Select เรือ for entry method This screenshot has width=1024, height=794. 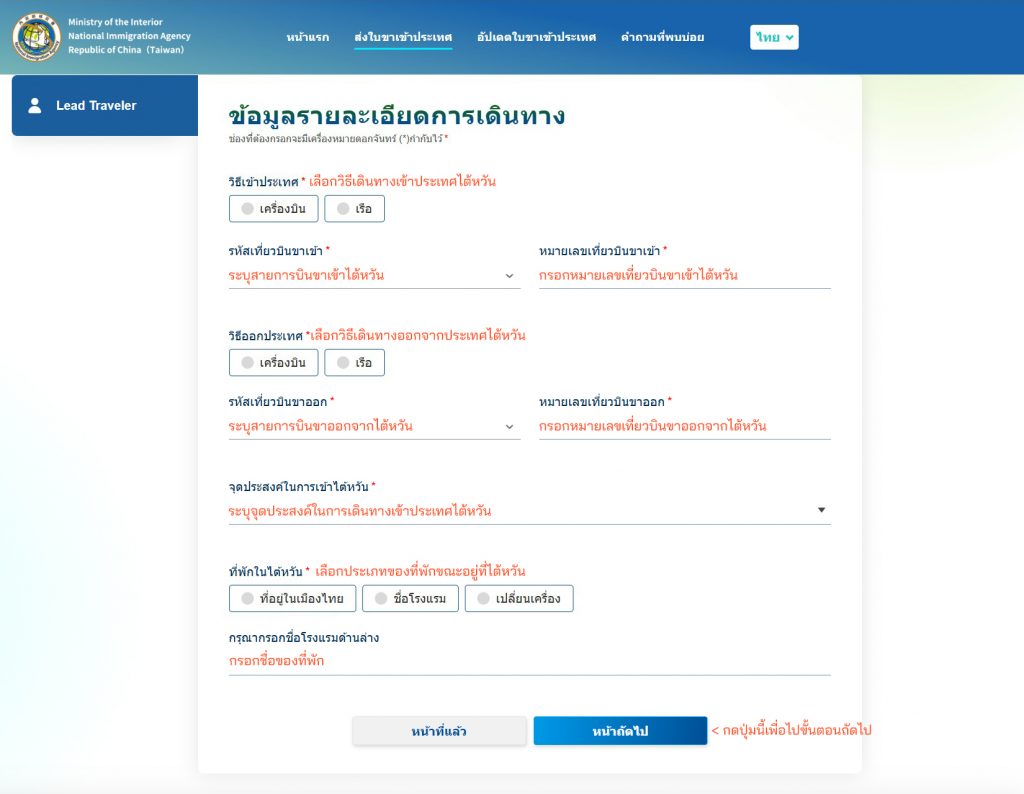(354, 209)
